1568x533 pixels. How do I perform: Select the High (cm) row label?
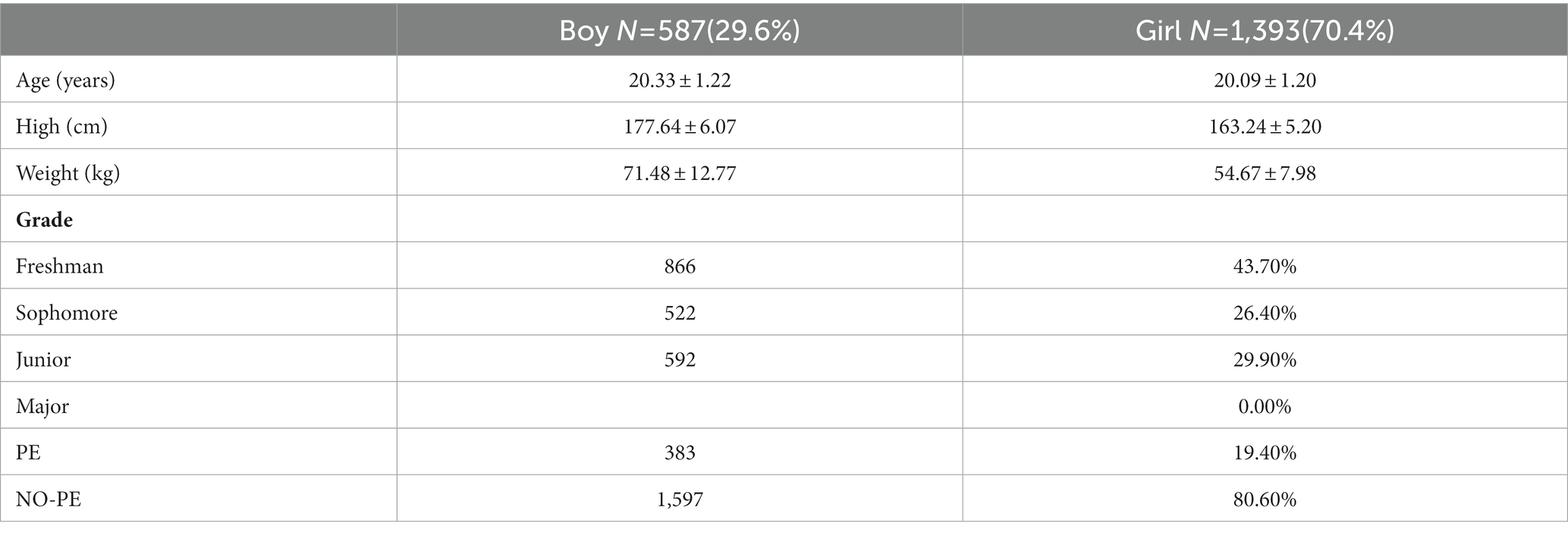61,127
